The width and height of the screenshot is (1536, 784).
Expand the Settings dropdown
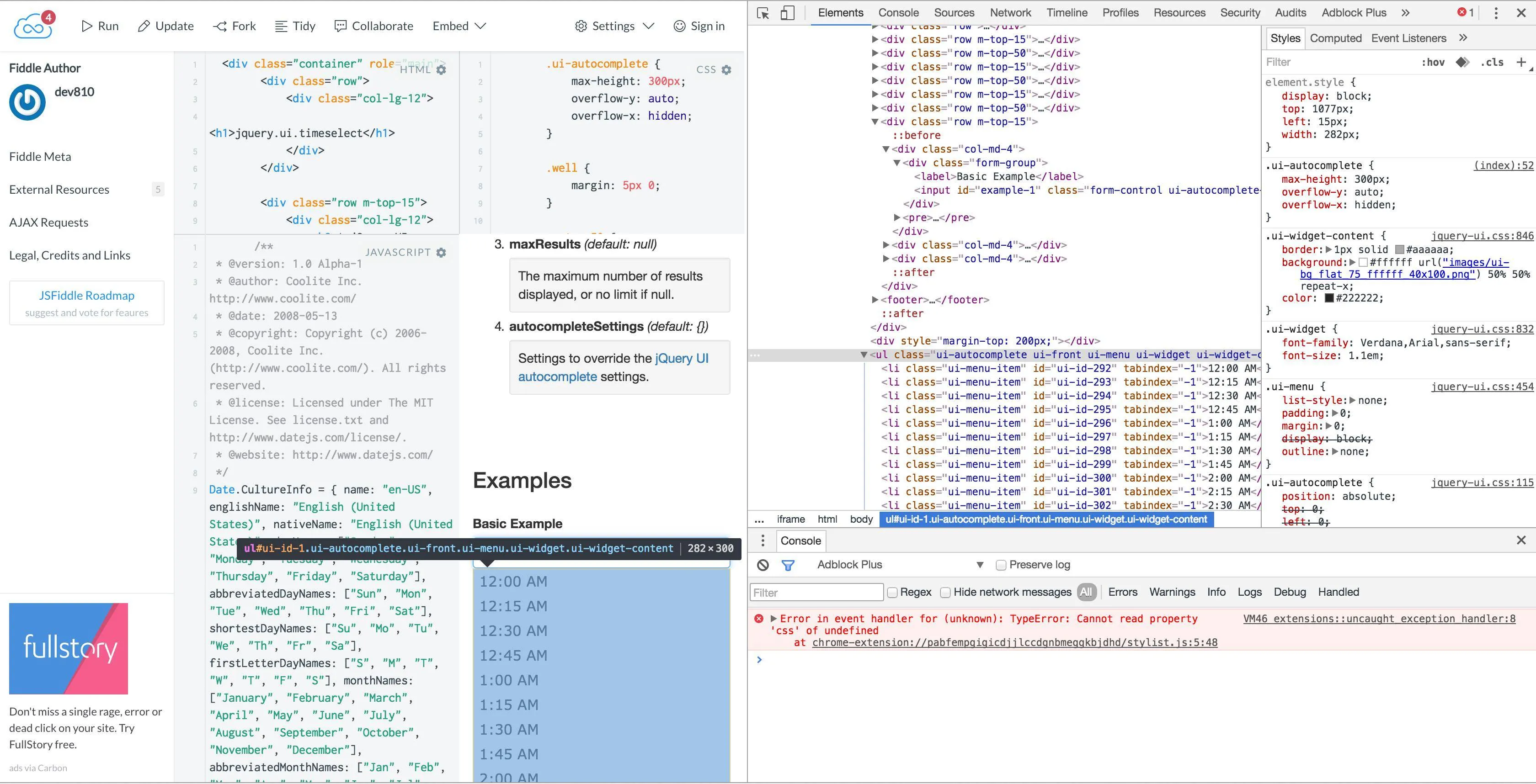tap(614, 26)
